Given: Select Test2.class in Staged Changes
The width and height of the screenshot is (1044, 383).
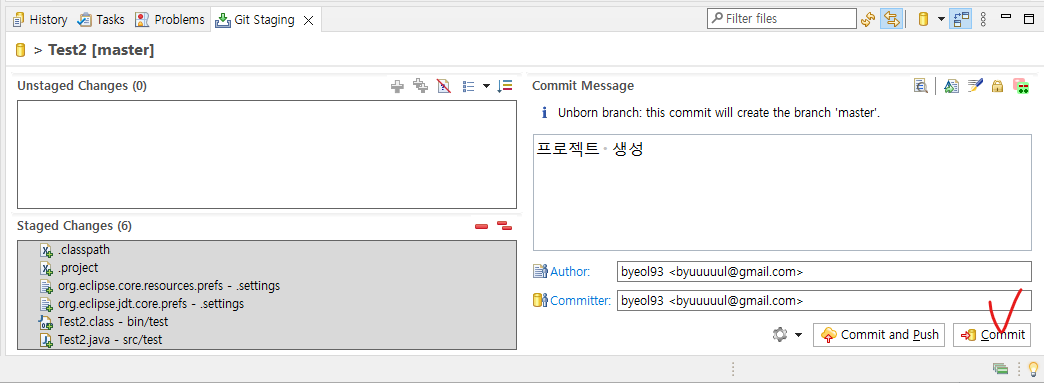Looking at the screenshot, I should (x=267, y=322).
